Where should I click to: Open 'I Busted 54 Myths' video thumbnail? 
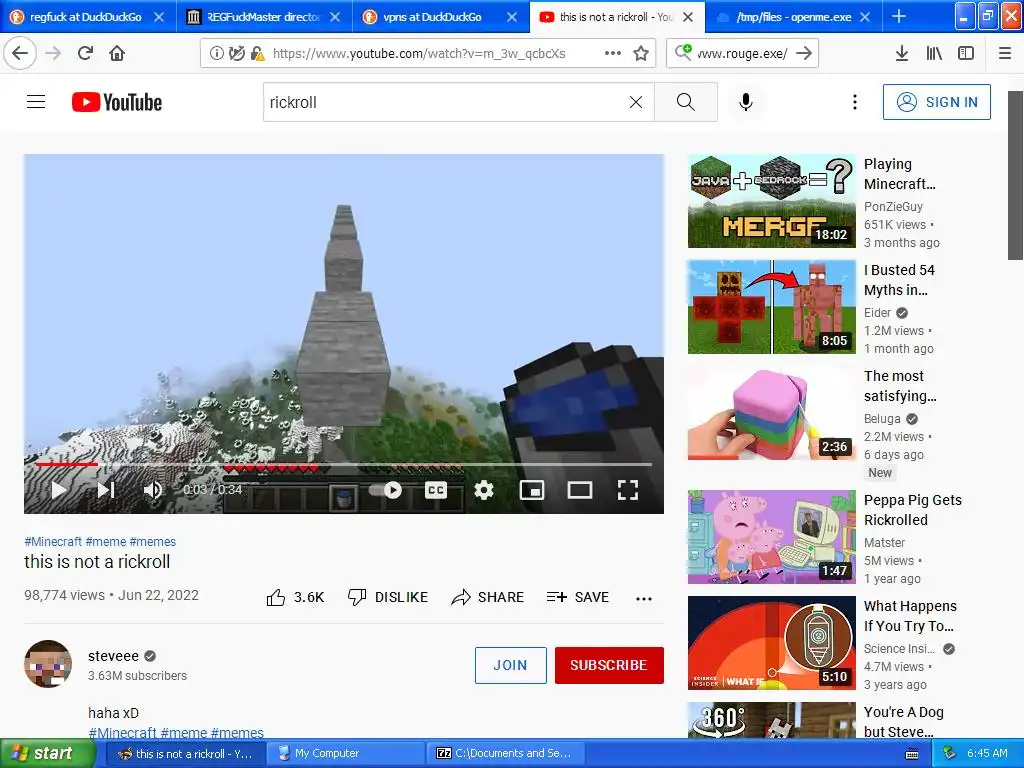[771, 307]
